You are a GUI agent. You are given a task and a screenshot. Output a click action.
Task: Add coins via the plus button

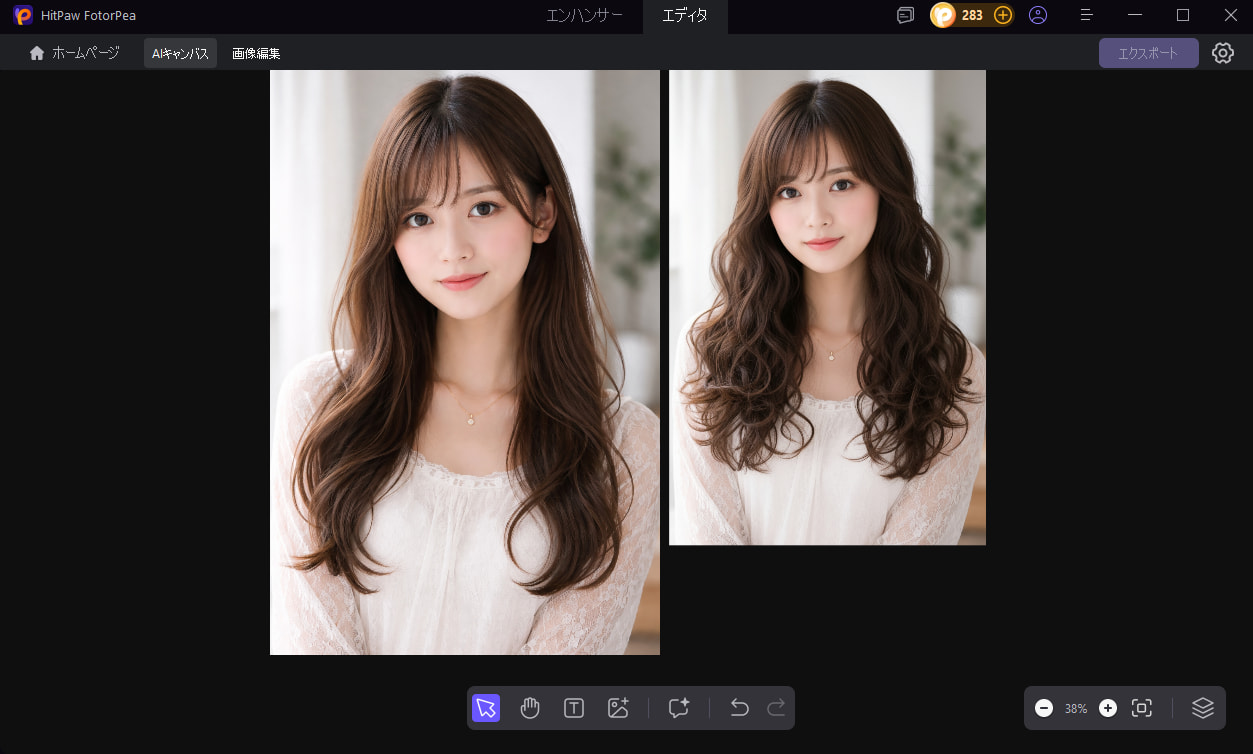click(1001, 15)
